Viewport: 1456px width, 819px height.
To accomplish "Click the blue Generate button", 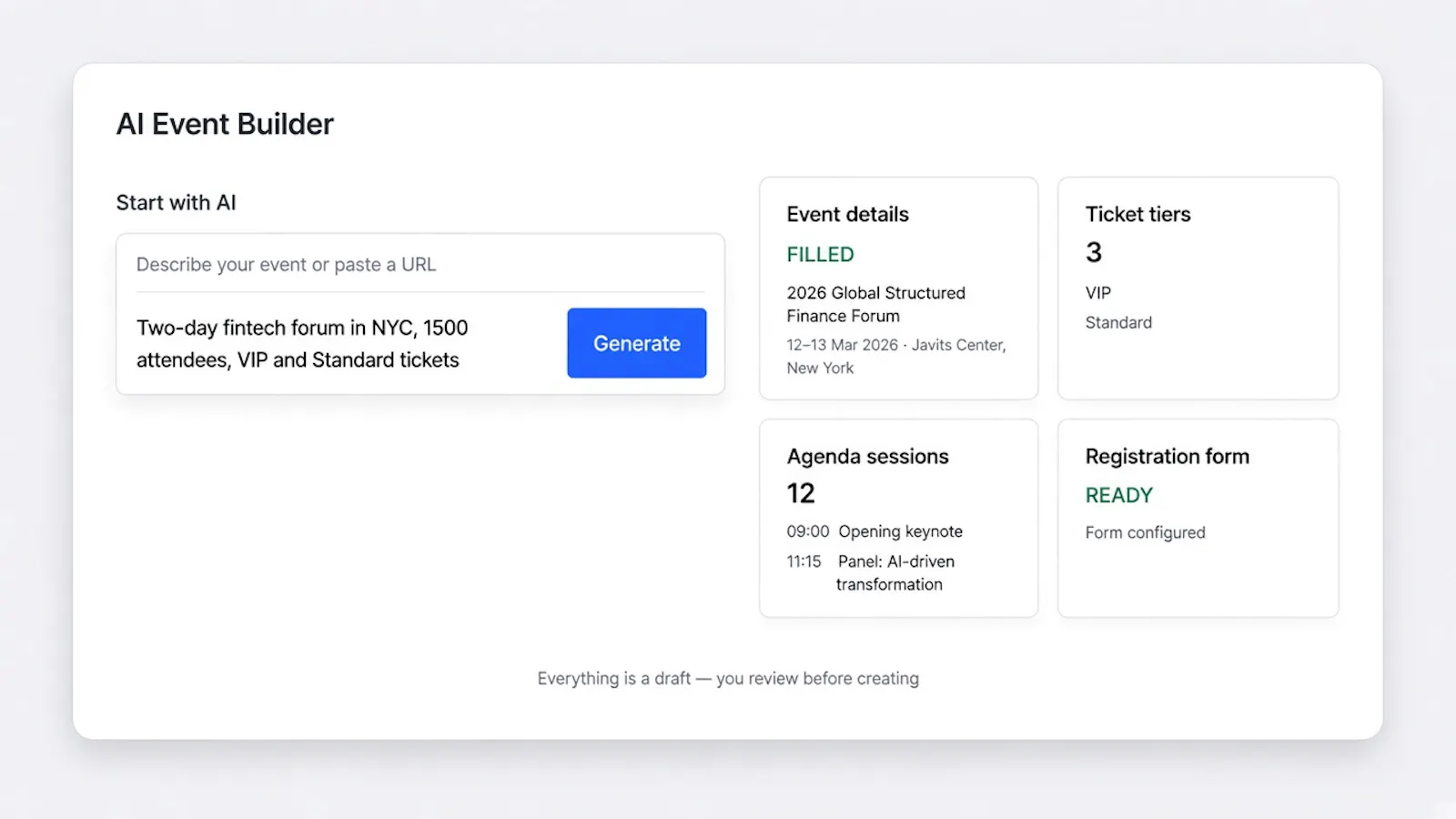I will pos(637,343).
